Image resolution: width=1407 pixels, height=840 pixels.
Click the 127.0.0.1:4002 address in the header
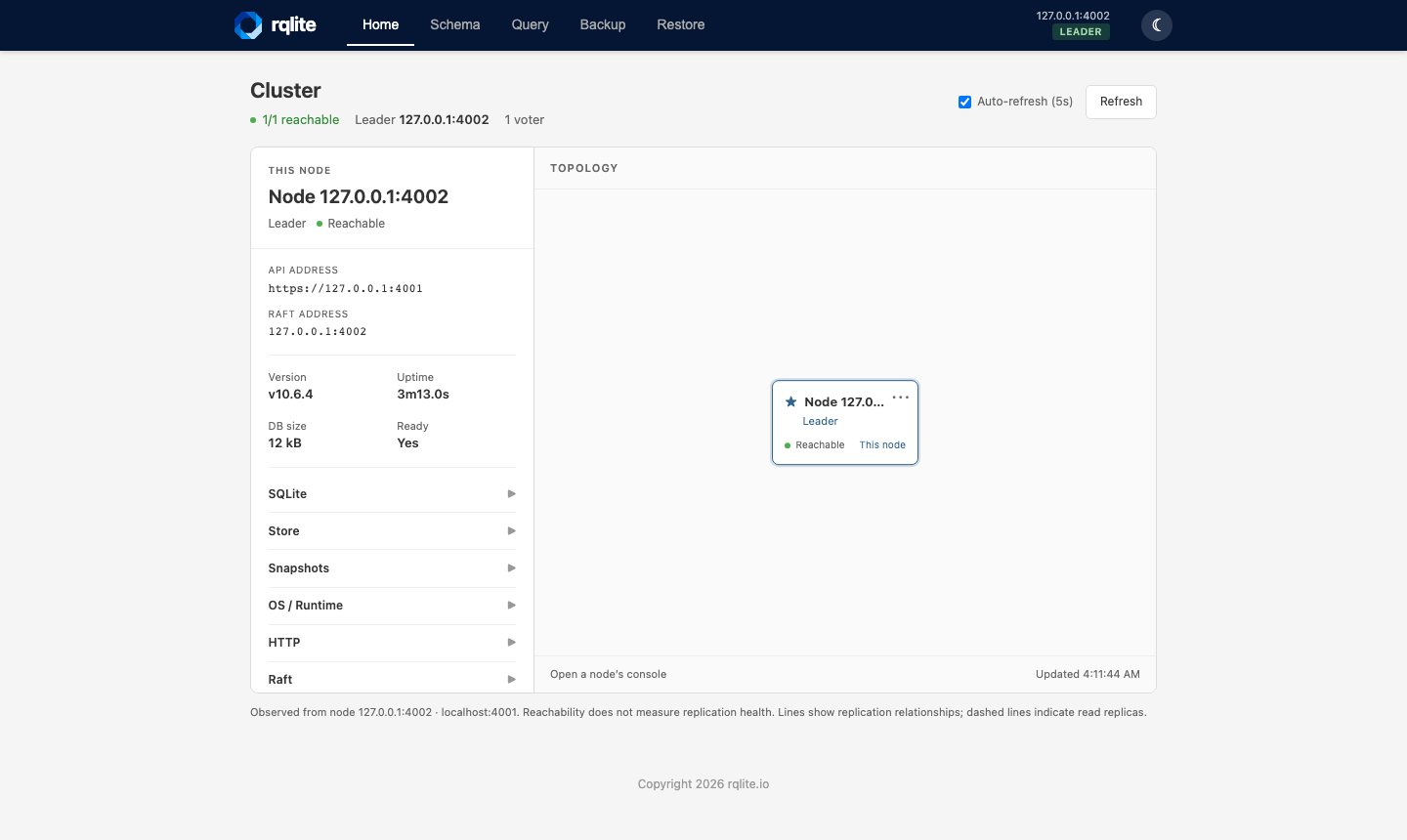pyautogui.click(x=1073, y=16)
